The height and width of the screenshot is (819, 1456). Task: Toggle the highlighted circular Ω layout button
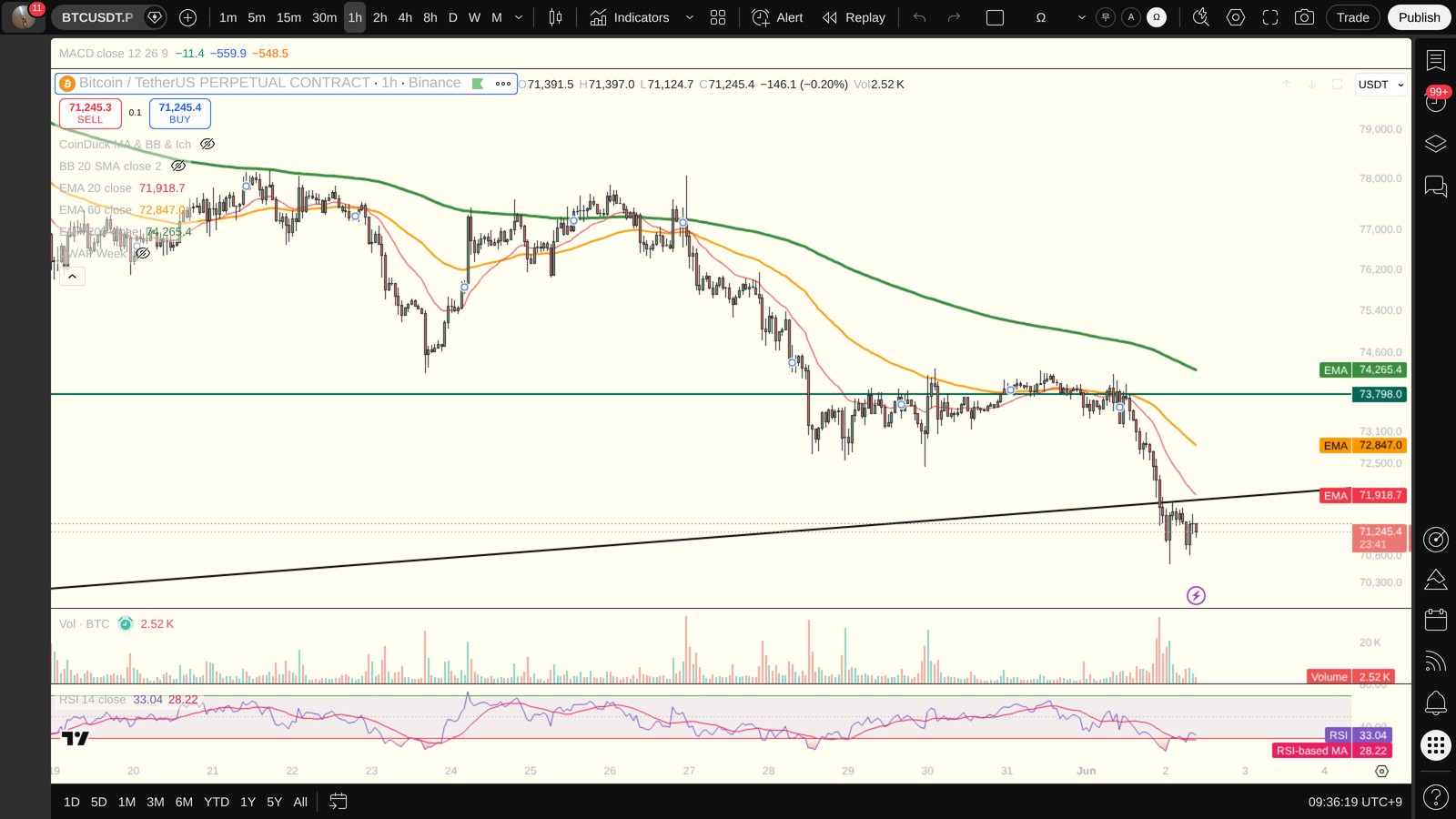(1157, 17)
